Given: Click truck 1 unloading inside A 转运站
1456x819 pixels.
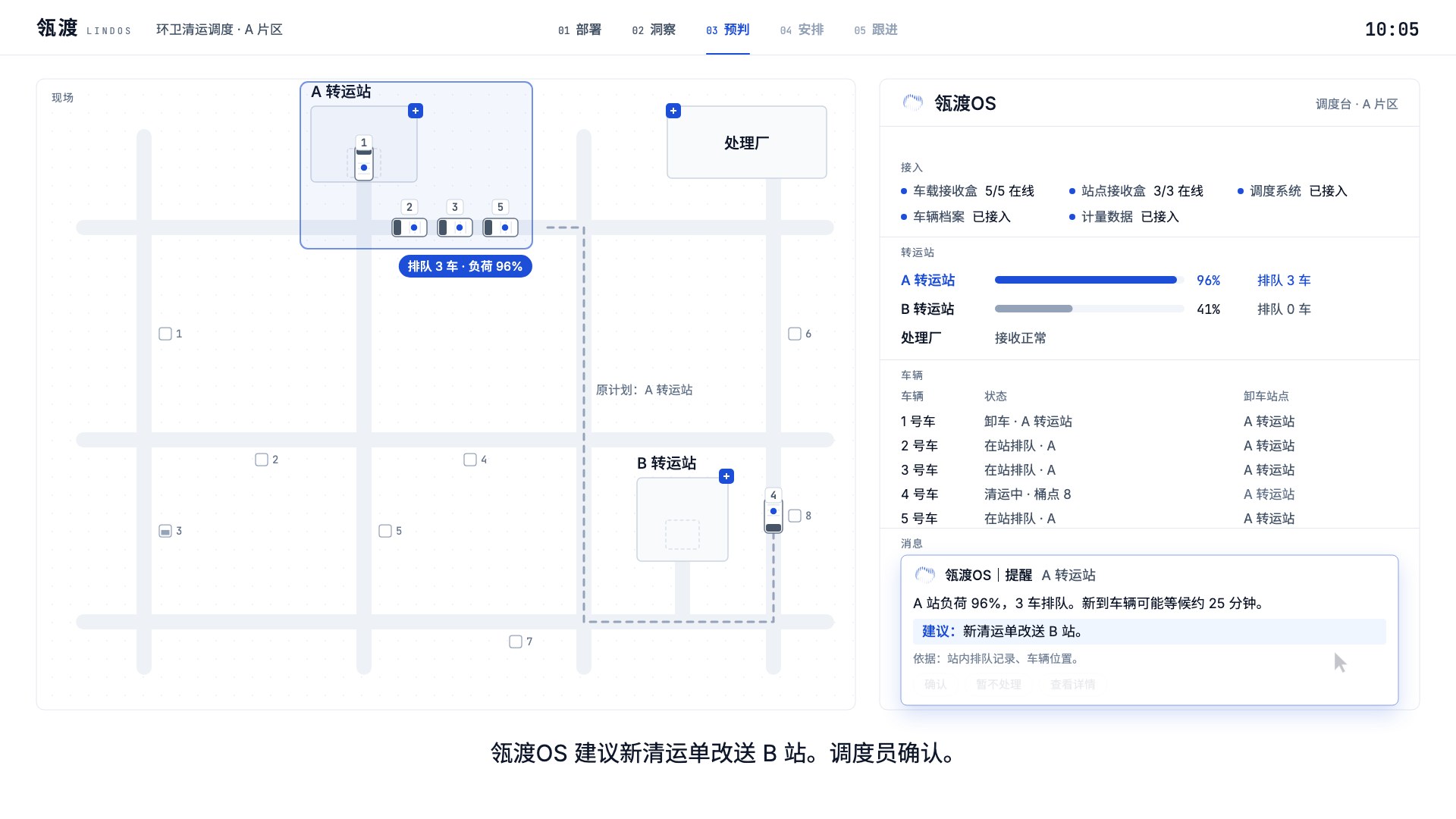Looking at the screenshot, I should (364, 165).
